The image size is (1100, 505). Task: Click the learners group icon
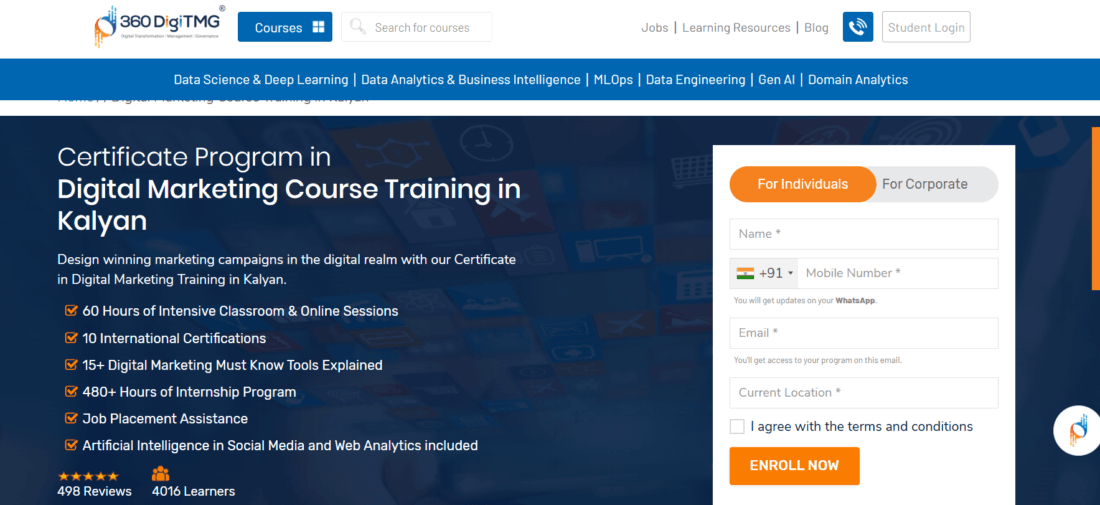click(x=161, y=474)
